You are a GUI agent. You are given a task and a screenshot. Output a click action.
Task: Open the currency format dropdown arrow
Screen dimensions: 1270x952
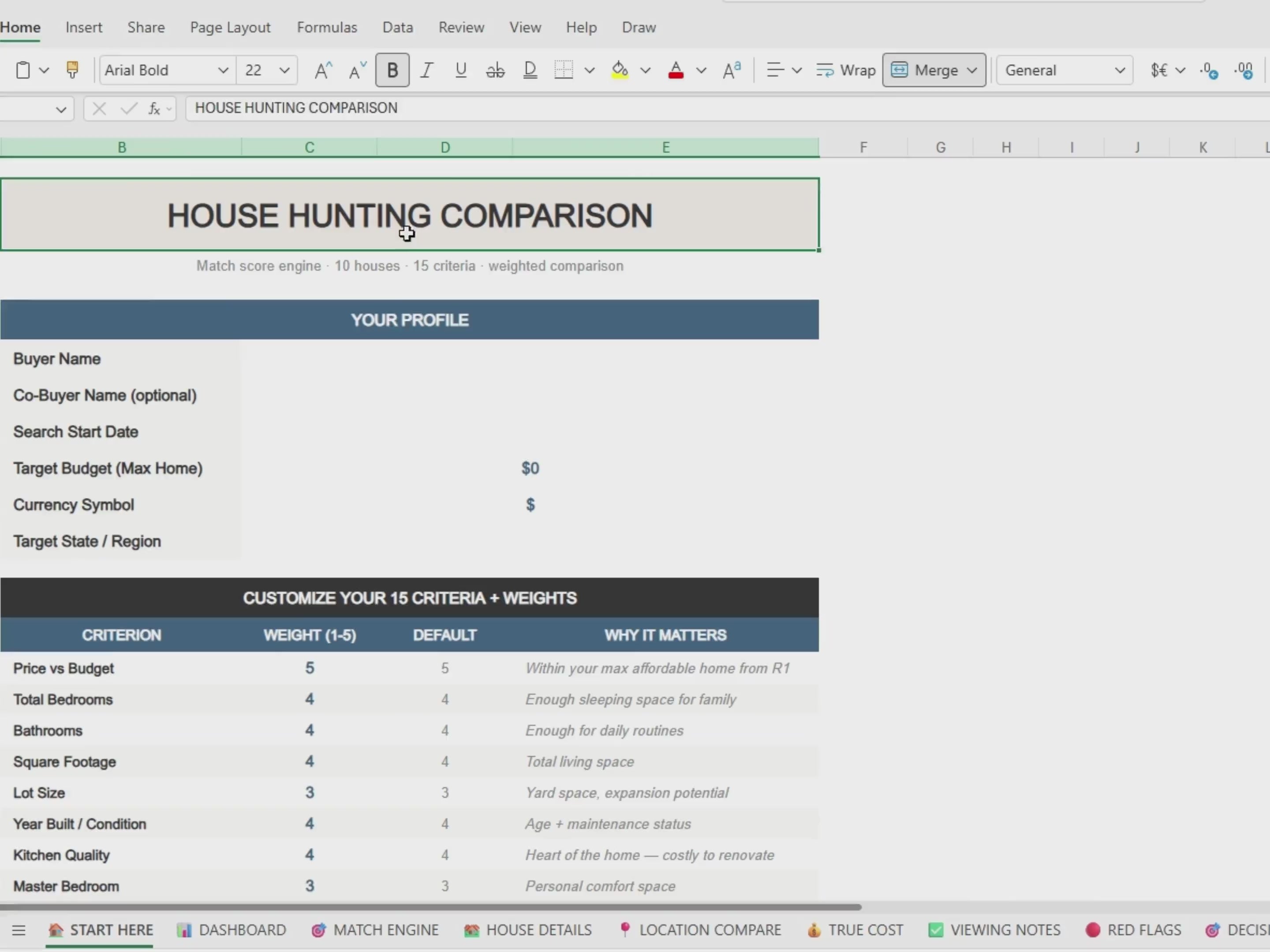[1180, 71]
